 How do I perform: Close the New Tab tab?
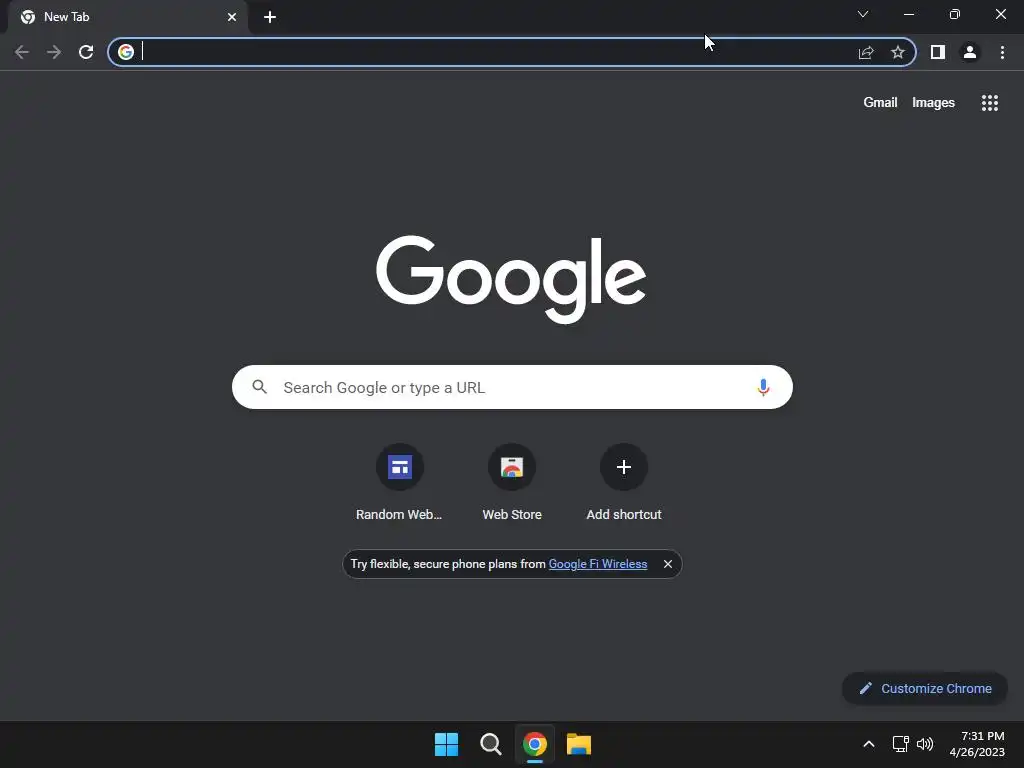pyautogui.click(x=232, y=17)
